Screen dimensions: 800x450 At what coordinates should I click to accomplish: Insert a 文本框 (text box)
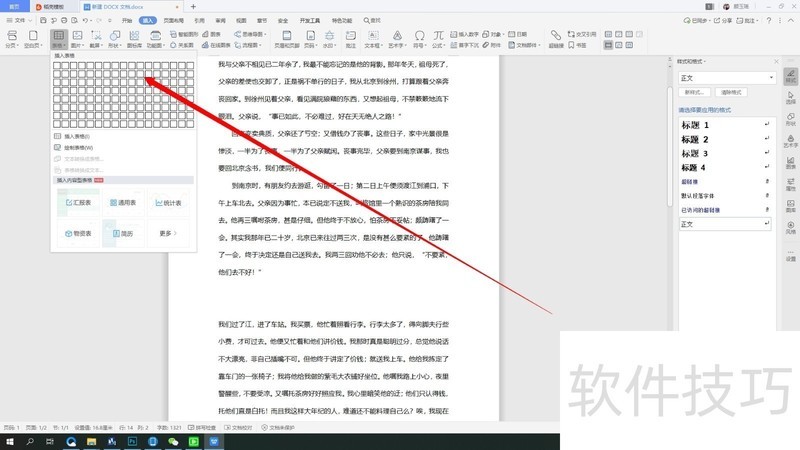pos(373,39)
